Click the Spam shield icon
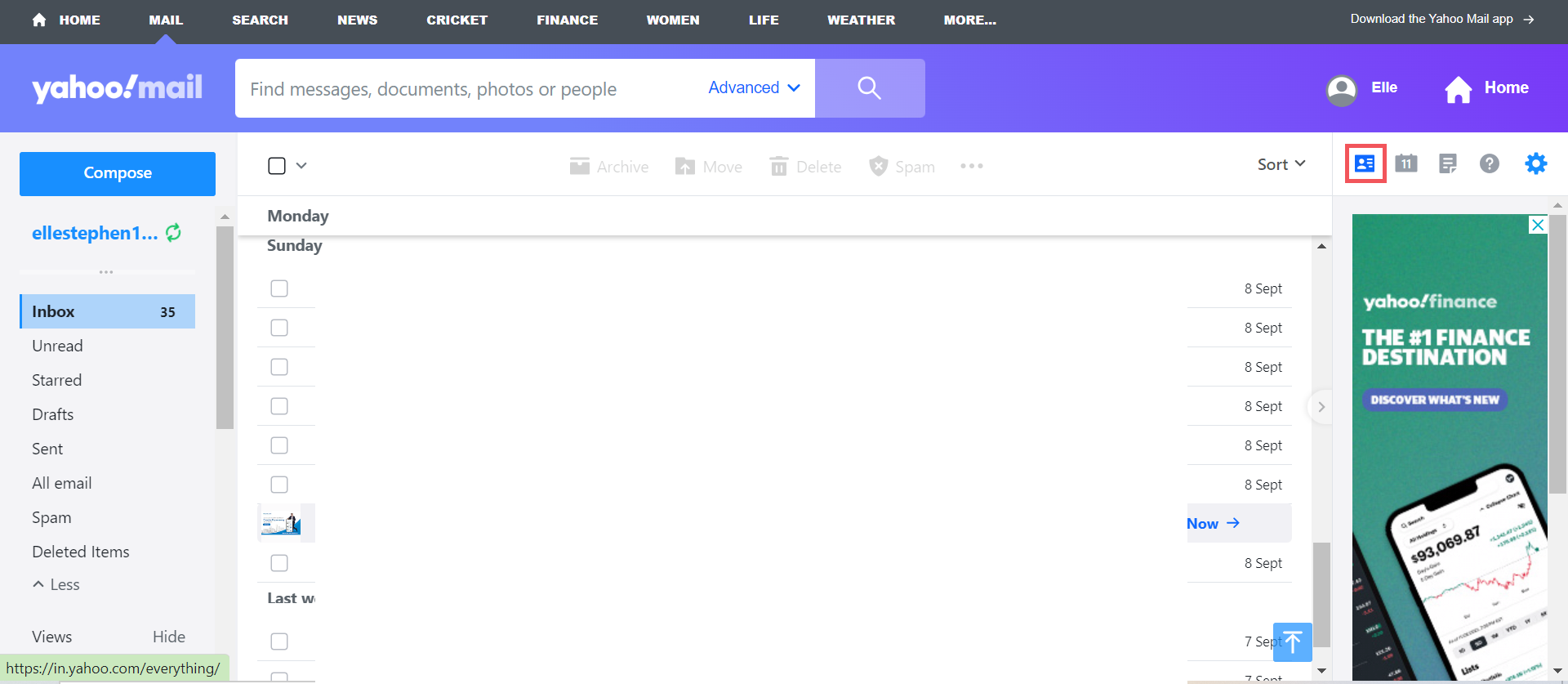Viewport: 1568px width, 684px height. 878,166
